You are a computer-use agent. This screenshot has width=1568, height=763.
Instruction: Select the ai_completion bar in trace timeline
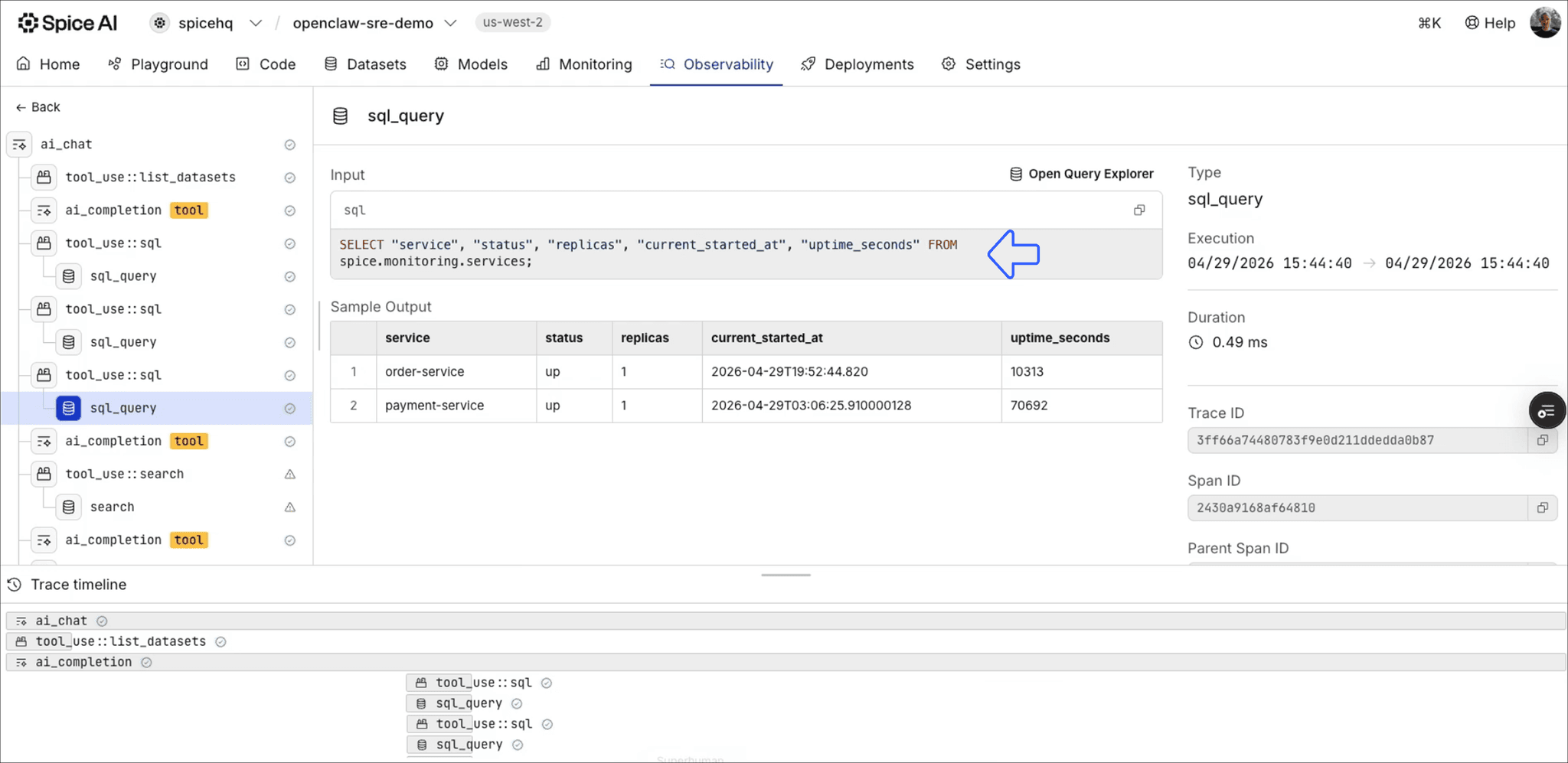click(x=786, y=662)
